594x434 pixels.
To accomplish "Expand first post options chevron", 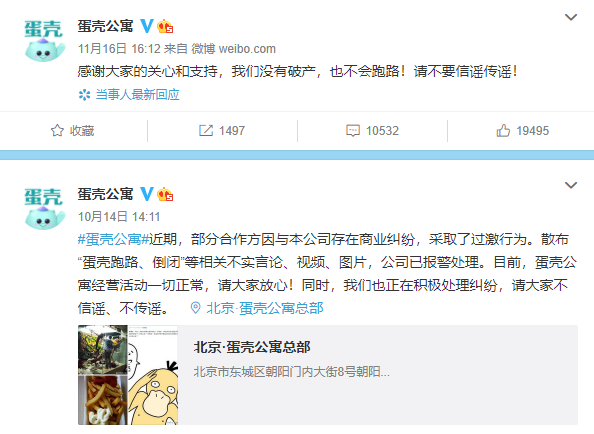I will 571,17.
